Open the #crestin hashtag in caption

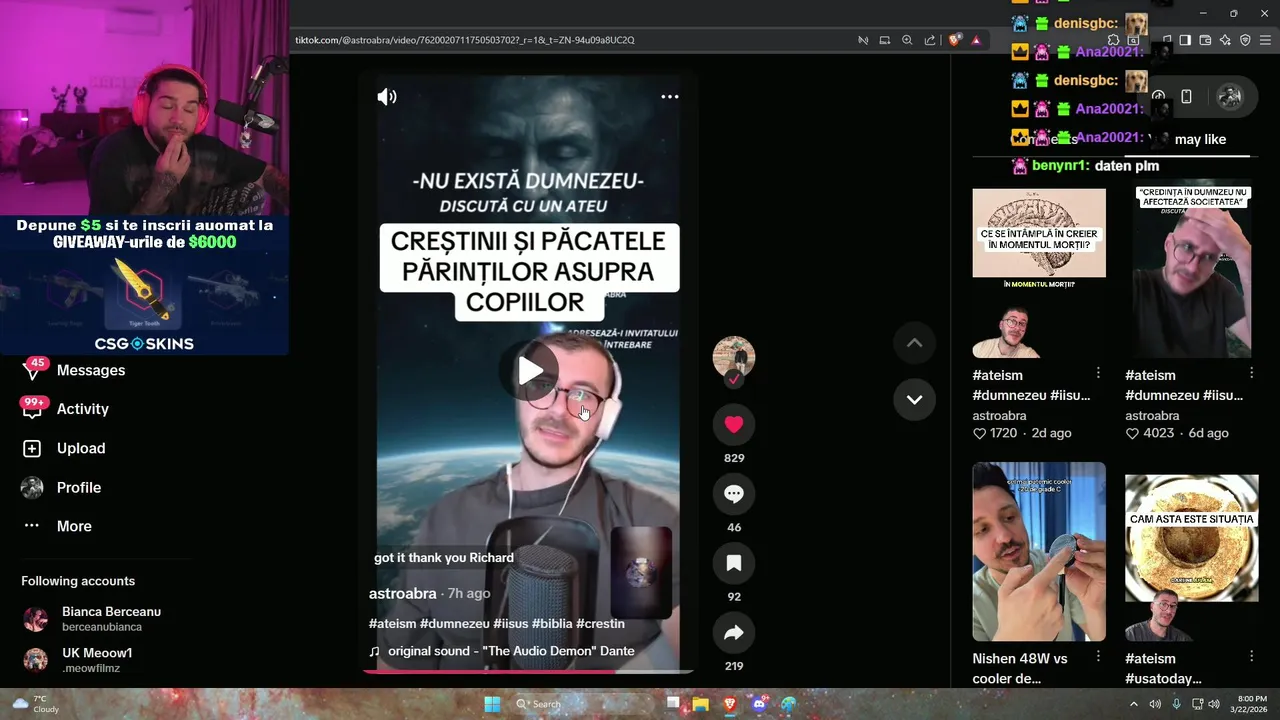coord(600,623)
